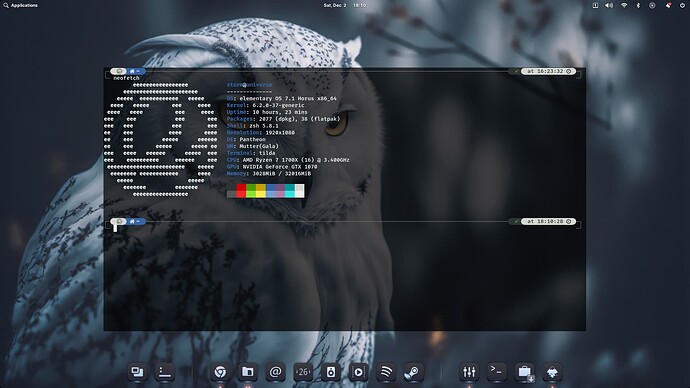Open AppCenter briefcase icon in dock
The image size is (690, 388).
point(525,372)
